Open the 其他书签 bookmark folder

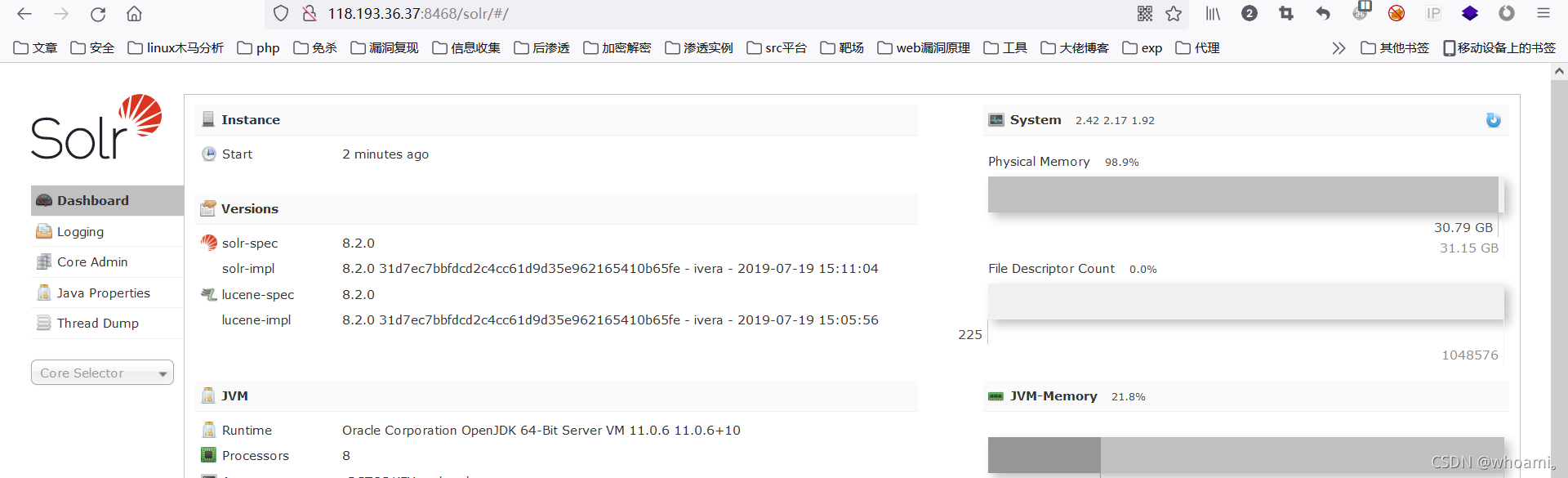pos(1395,48)
